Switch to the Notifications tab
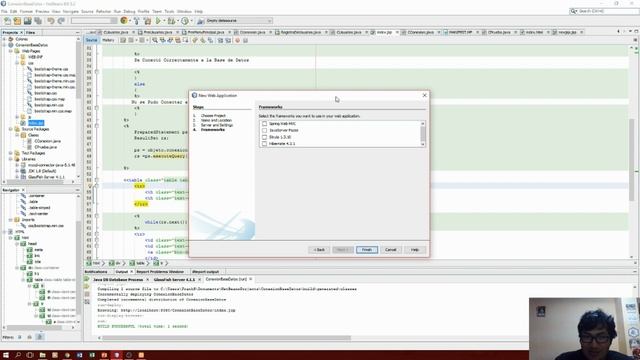The image size is (640, 360). (96, 271)
